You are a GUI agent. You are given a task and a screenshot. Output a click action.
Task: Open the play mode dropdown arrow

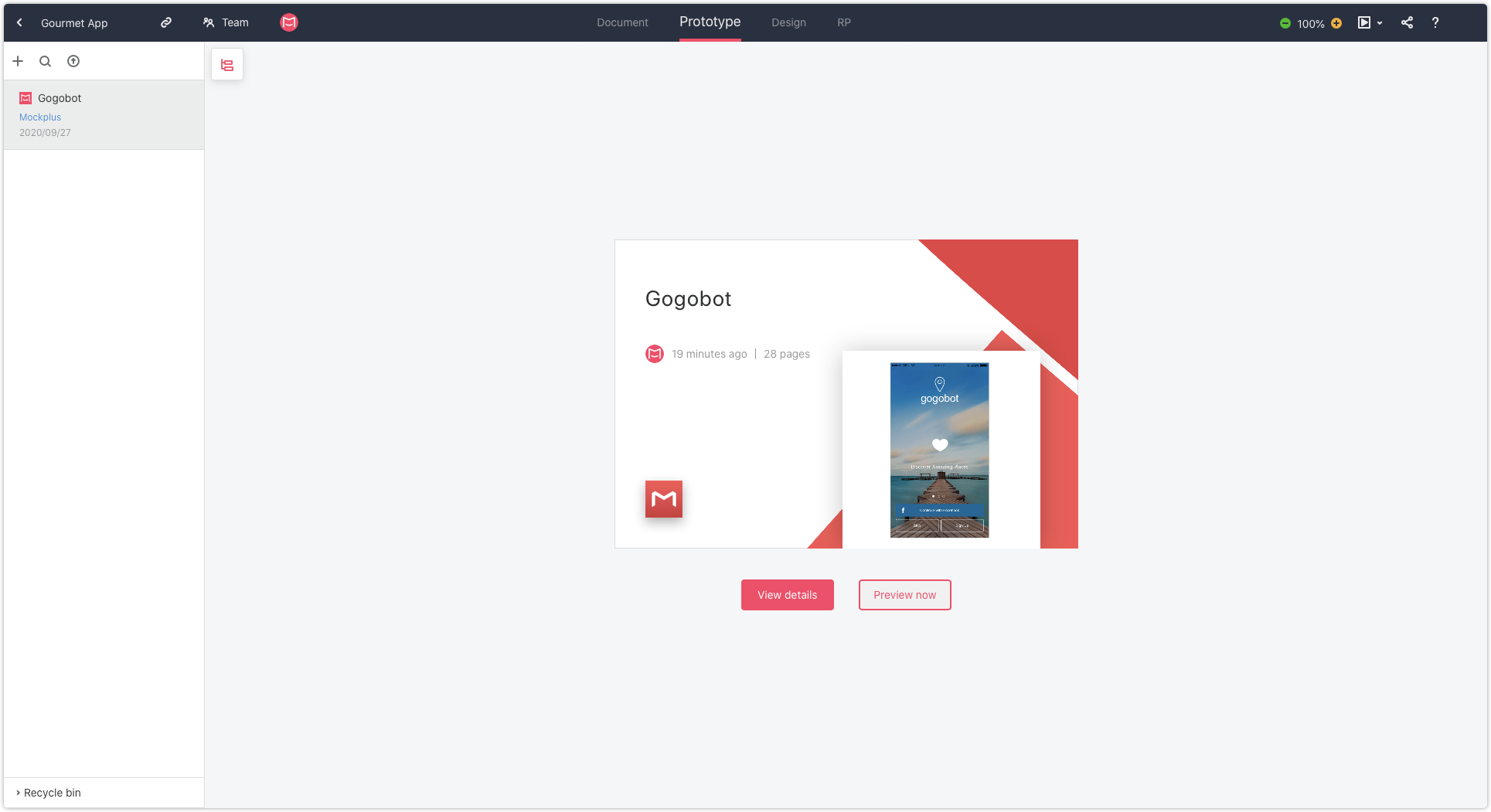(1380, 23)
